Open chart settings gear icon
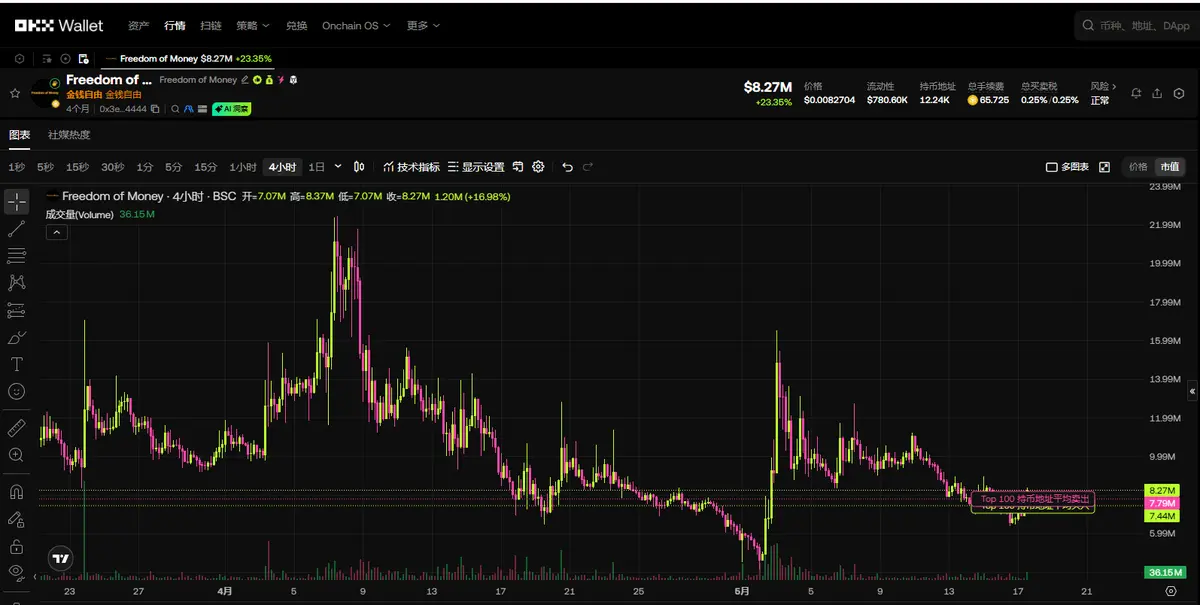Image resolution: width=1200 pixels, height=605 pixels. coord(538,167)
